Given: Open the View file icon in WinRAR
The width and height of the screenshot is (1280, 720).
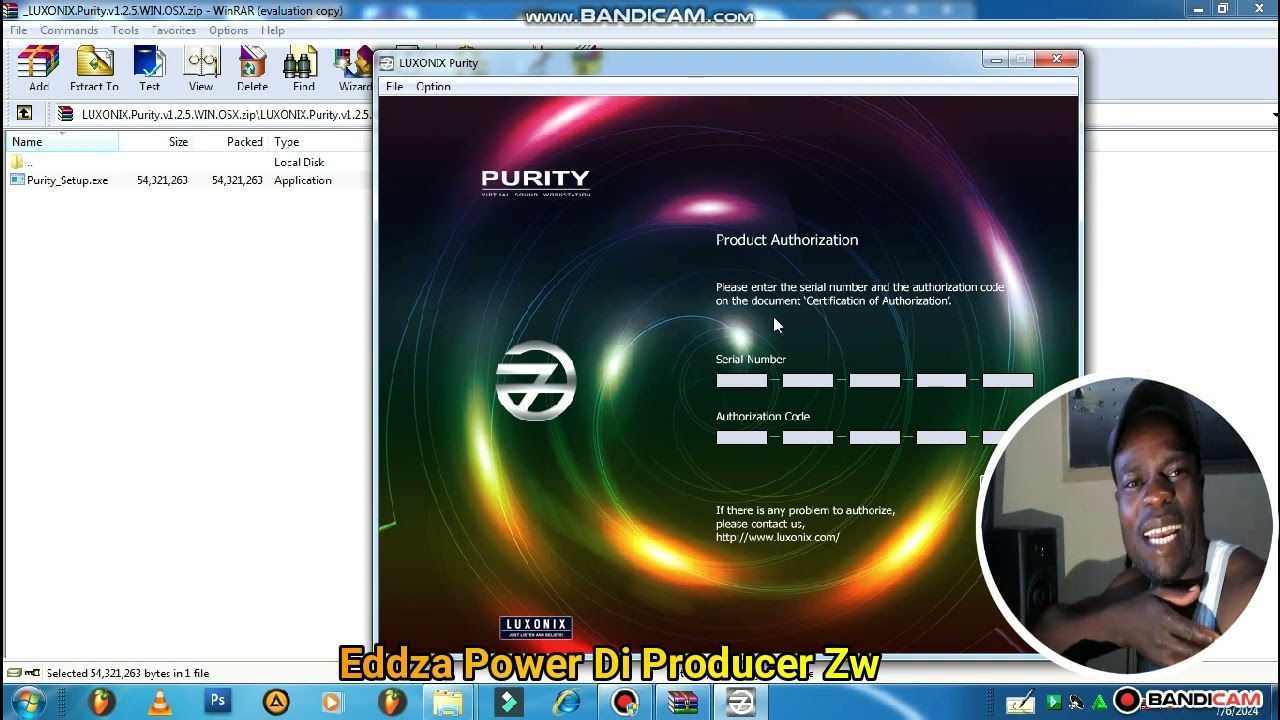Looking at the screenshot, I should tap(201, 68).
